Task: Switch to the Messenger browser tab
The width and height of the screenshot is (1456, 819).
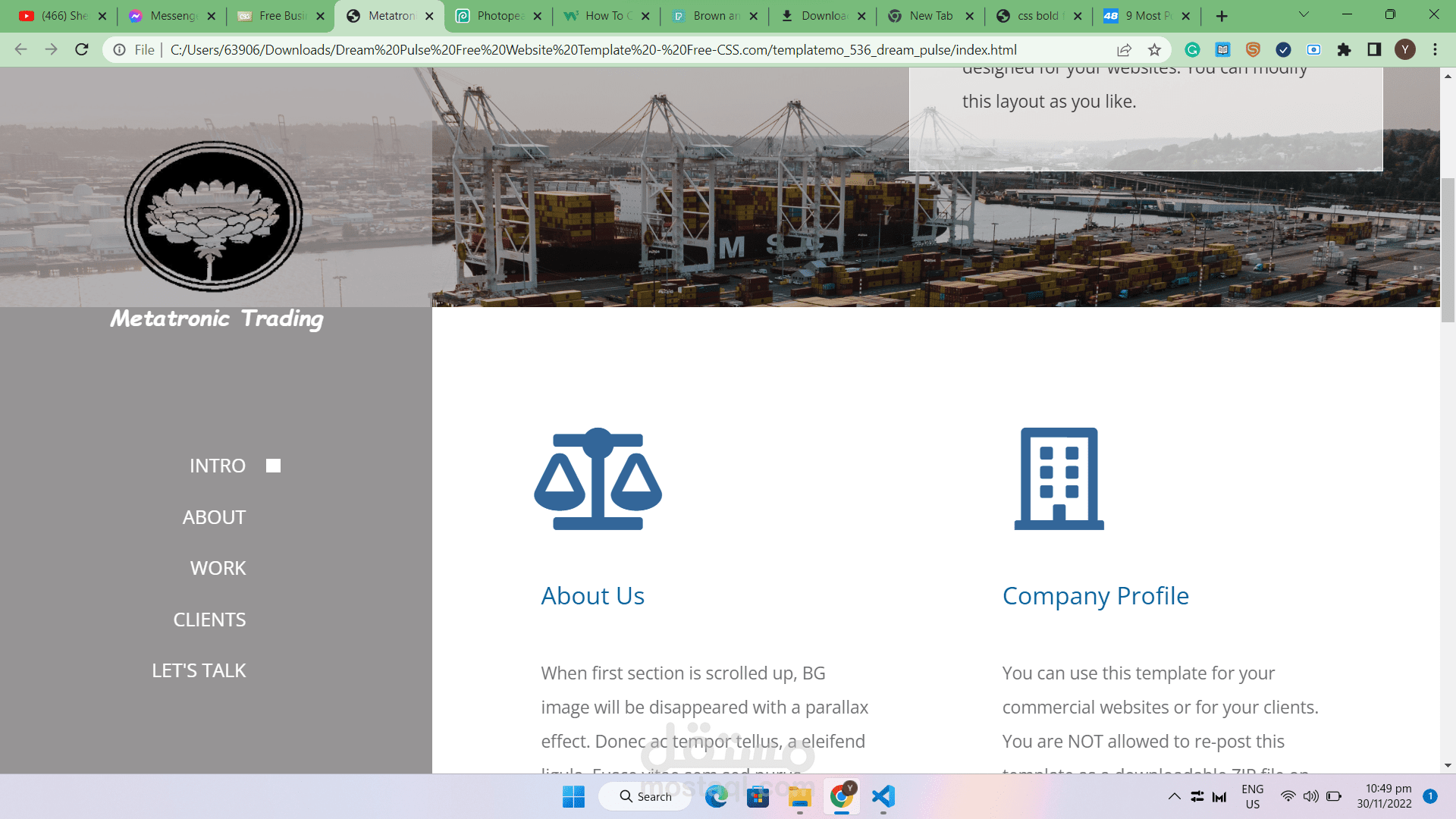Action: click(x=172, y=16)
